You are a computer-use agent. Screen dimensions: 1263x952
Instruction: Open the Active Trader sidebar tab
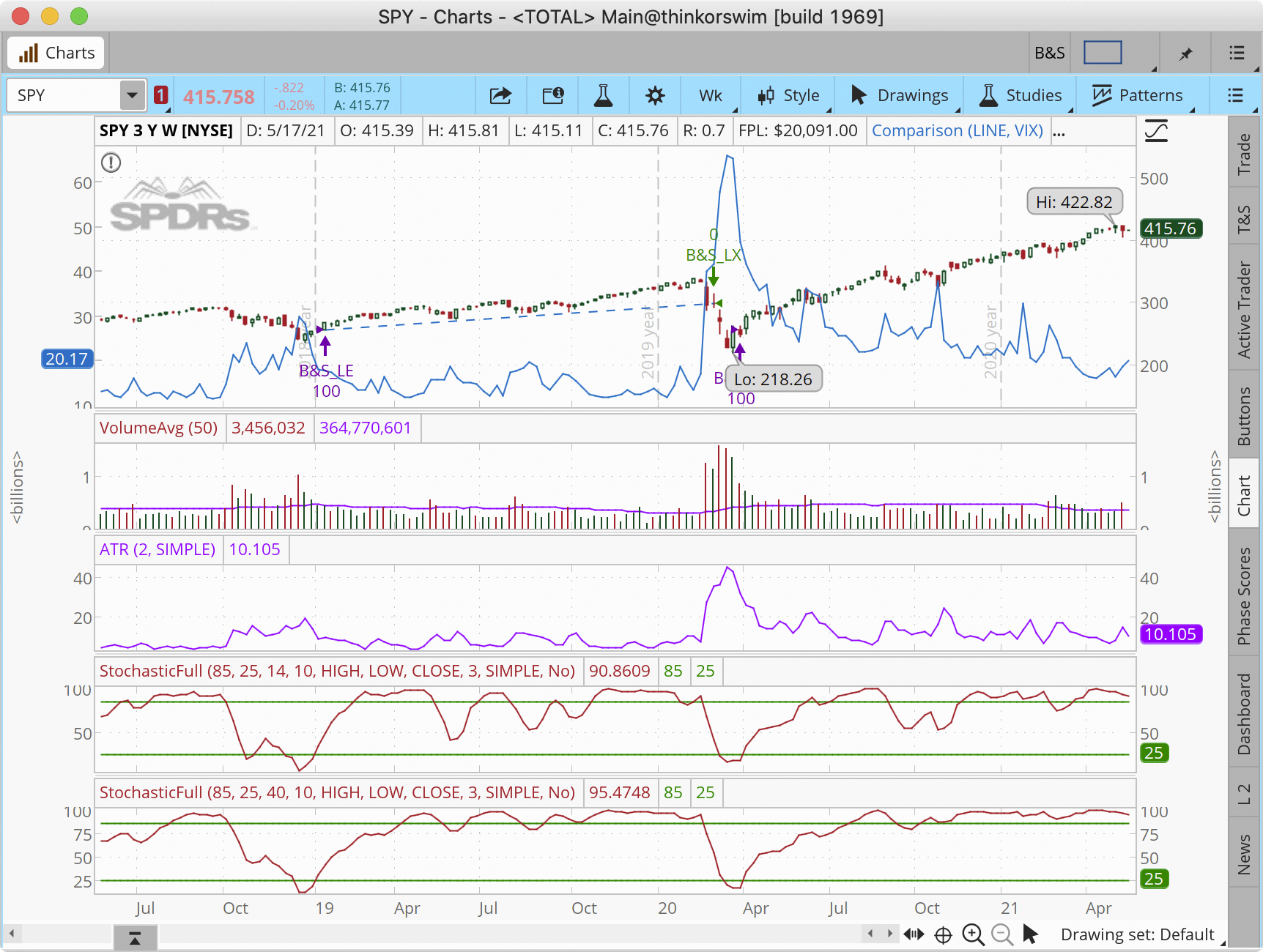click(x=1244, y=309)
